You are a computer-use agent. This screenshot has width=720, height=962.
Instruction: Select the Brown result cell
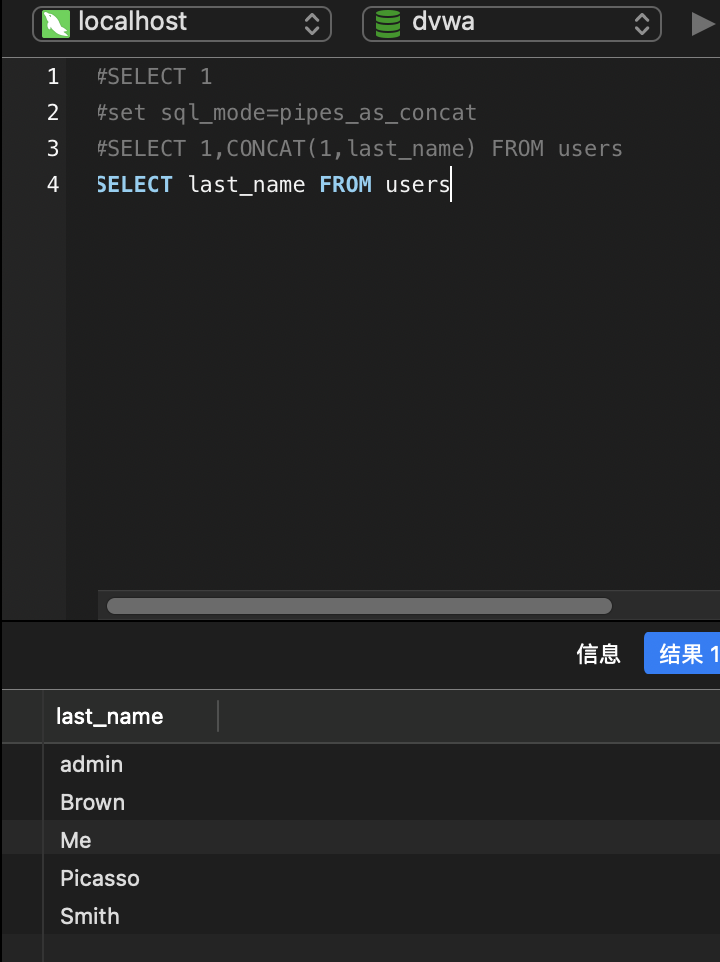coord(93,802)
